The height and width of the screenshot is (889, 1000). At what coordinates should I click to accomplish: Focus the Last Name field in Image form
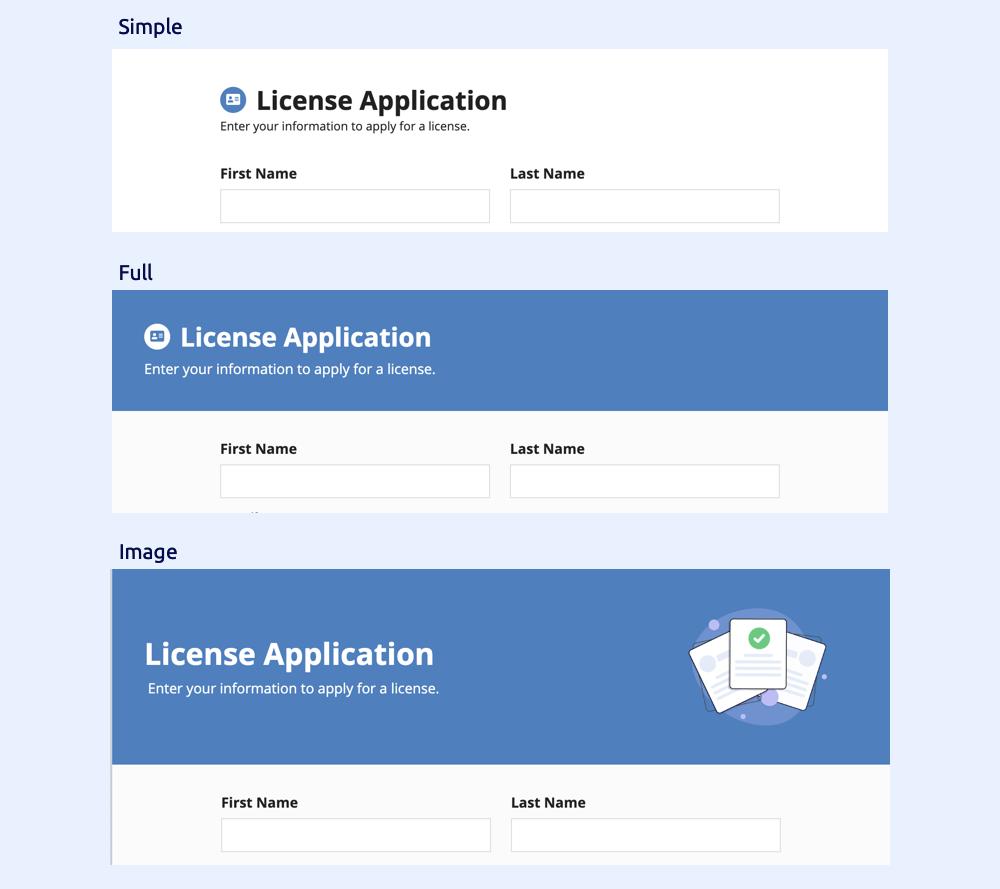645,835
